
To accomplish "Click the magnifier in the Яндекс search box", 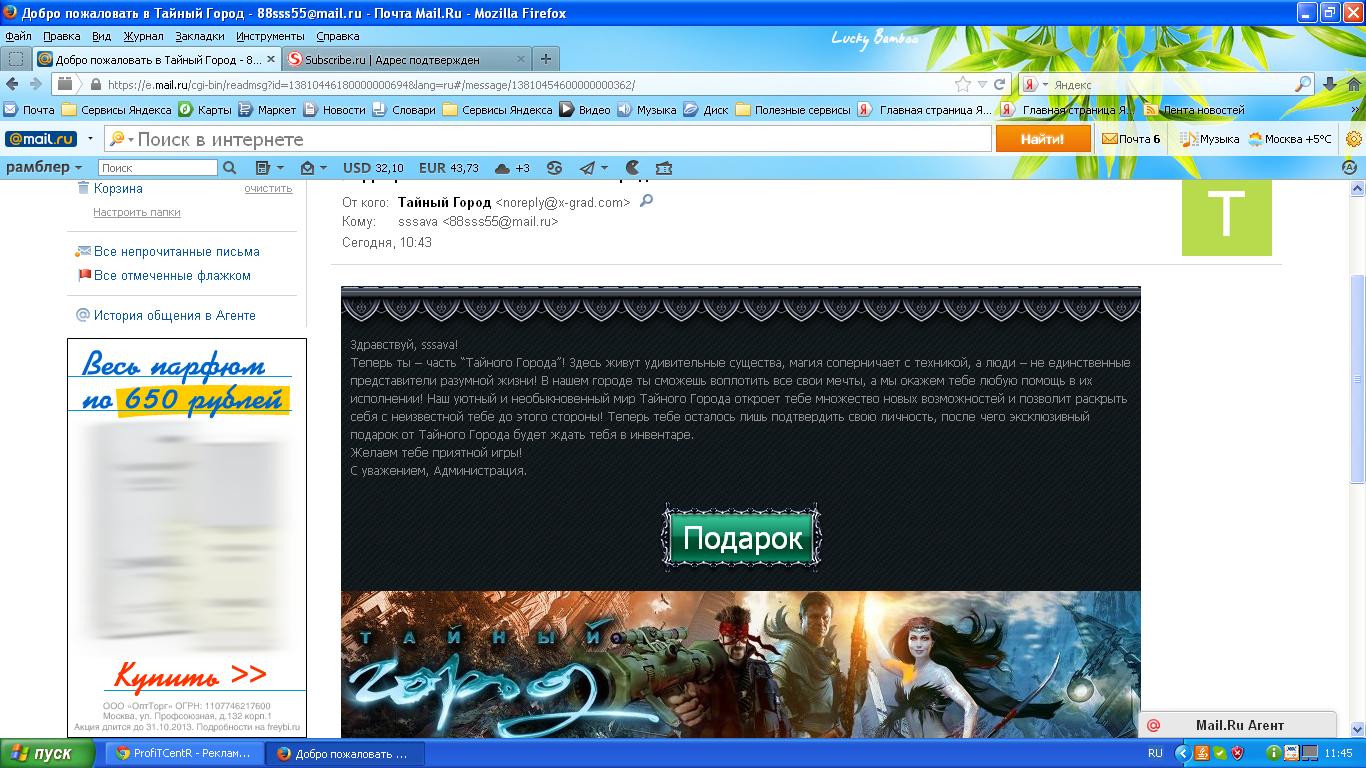I will (1303, 85).
